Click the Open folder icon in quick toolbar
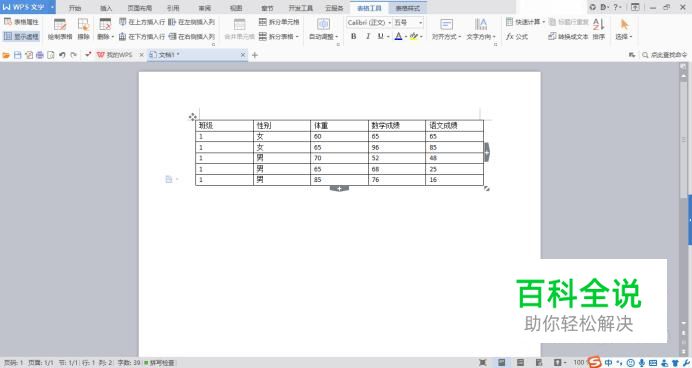Viewport: 692px width, 368px height. 6,55
